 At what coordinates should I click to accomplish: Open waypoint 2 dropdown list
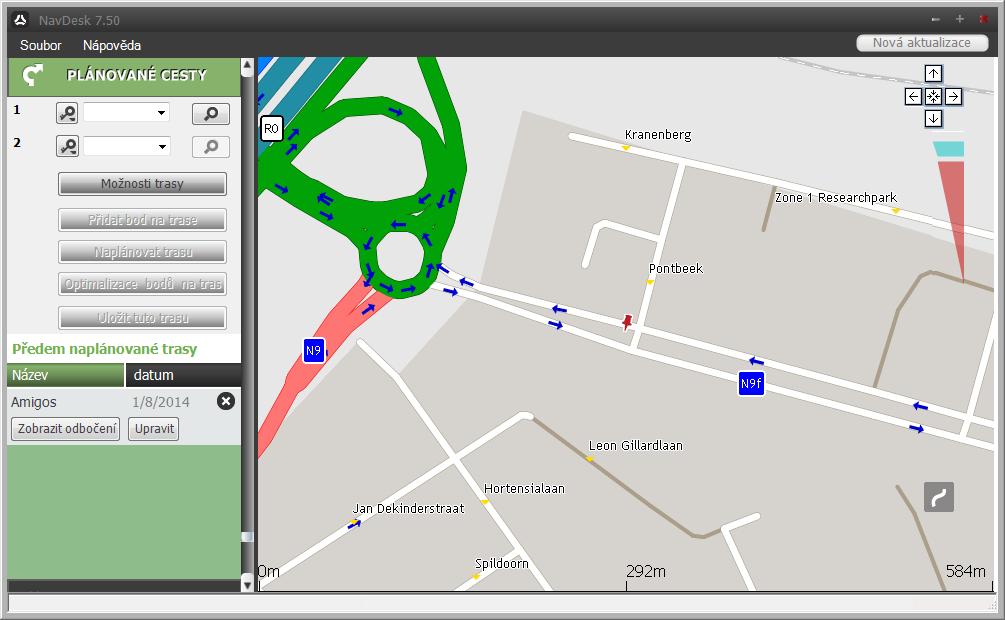coord(162,146)
